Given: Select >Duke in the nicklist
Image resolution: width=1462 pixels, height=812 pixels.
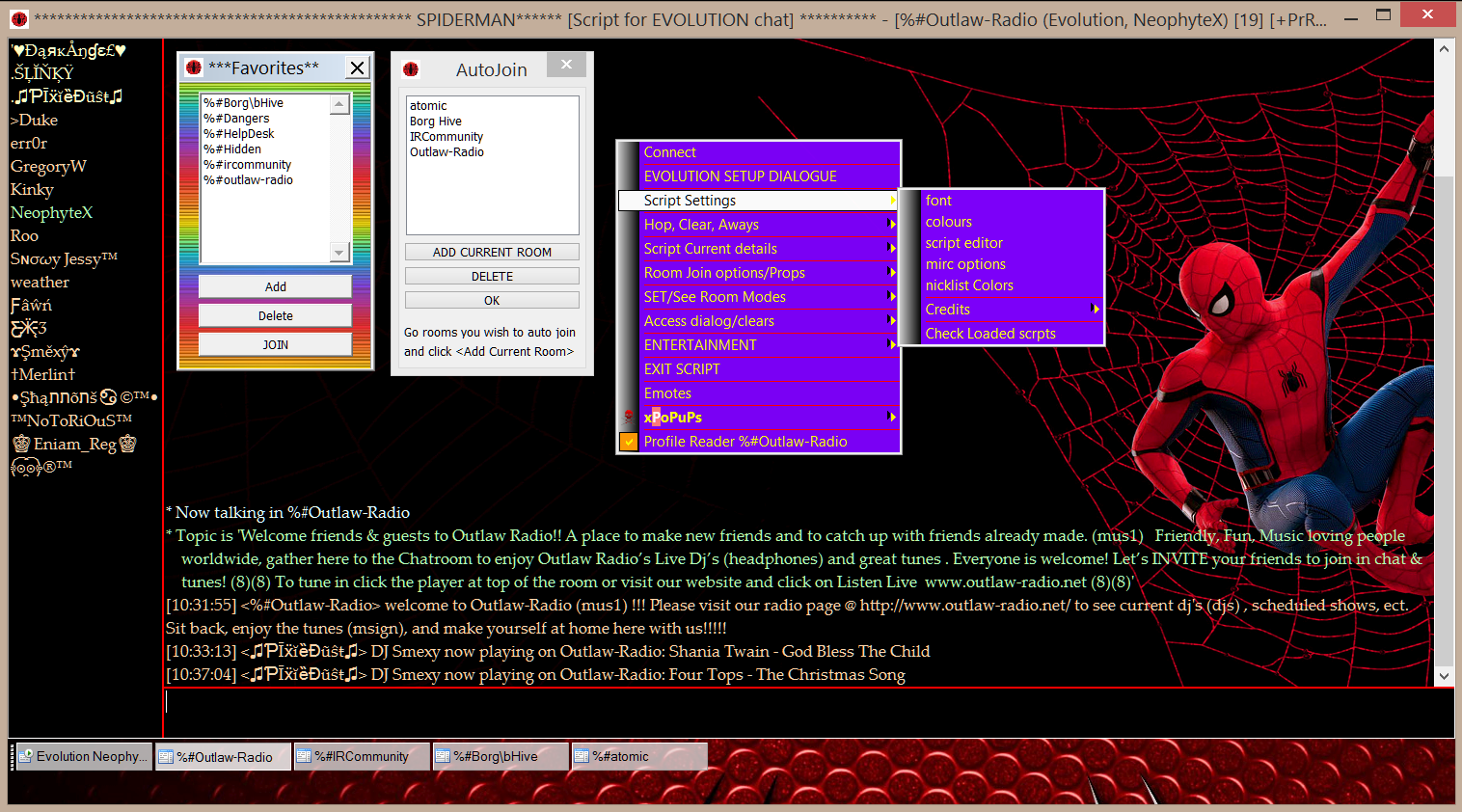Looking at the screenshot, I should 34,121.
